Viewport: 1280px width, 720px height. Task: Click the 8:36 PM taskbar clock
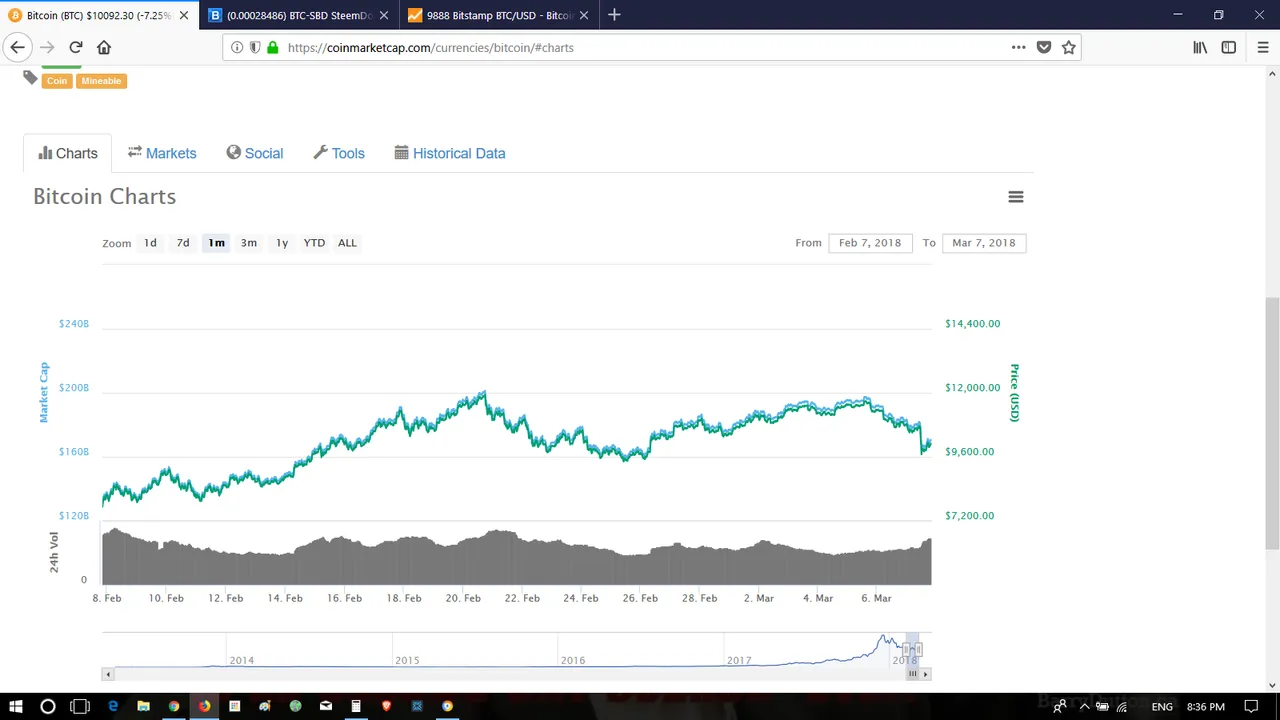pyautogui.click(x=1206, y=706)
